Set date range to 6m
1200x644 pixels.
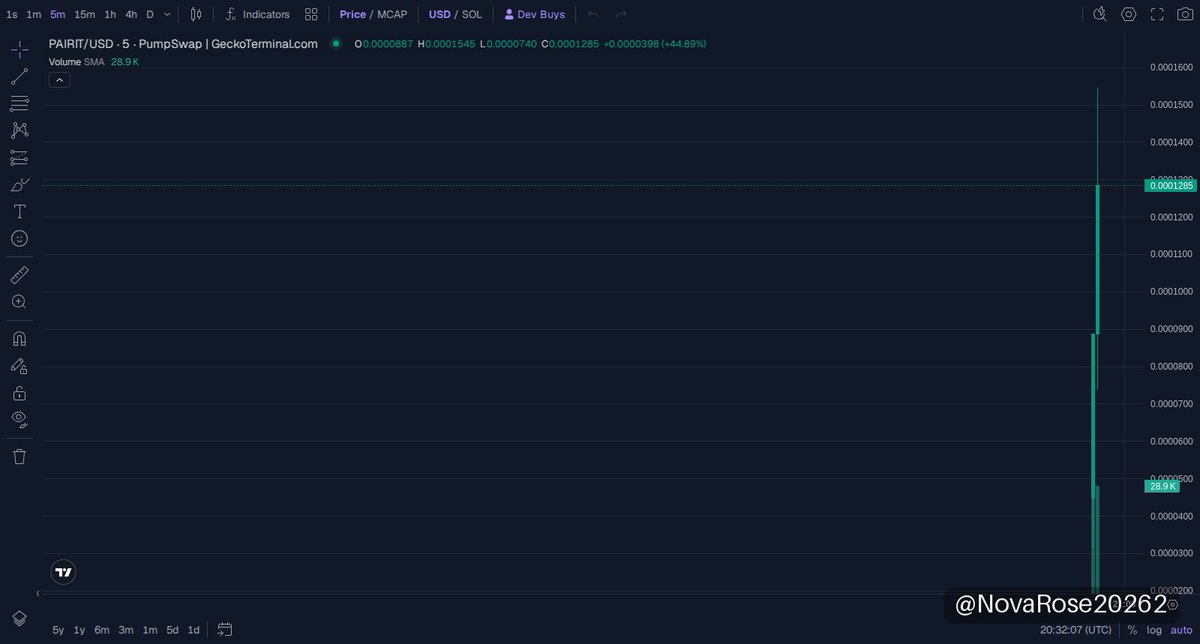(102, 630)
